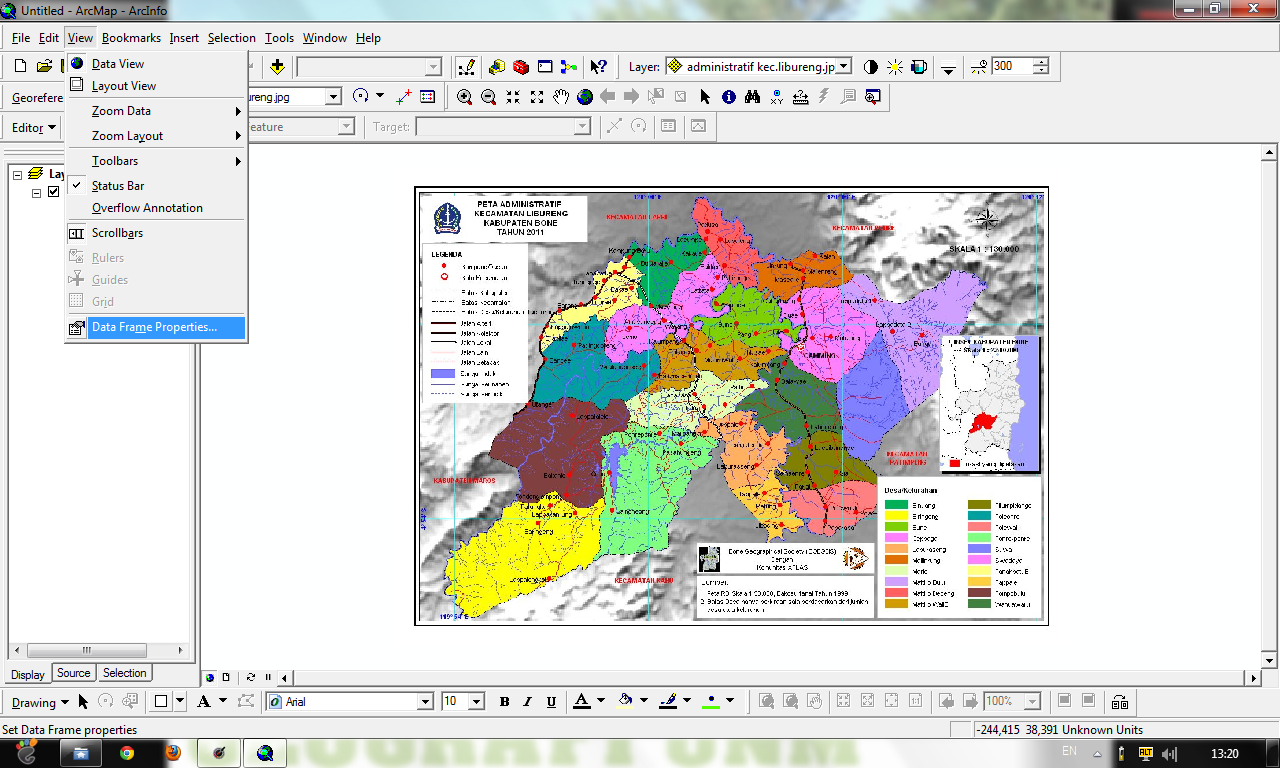Click the Fixed Zoom Out arrows icon
This screenshot has height=768, width=1280.
click(x=537, y=97)
